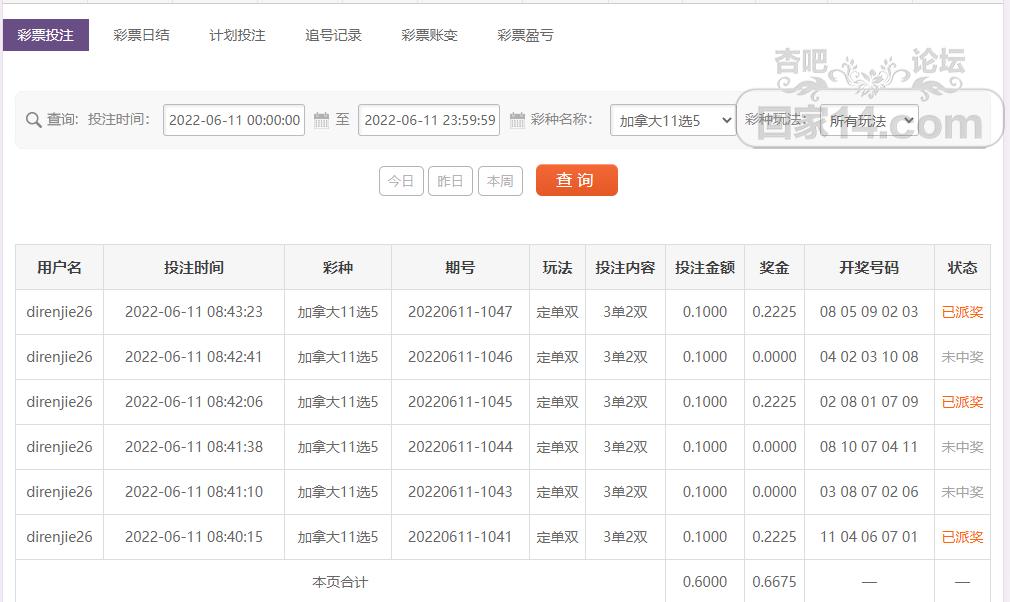Switch to the 彩票账变 tab
Viewport: 1010px width, 602px height.
coord(428,34)
